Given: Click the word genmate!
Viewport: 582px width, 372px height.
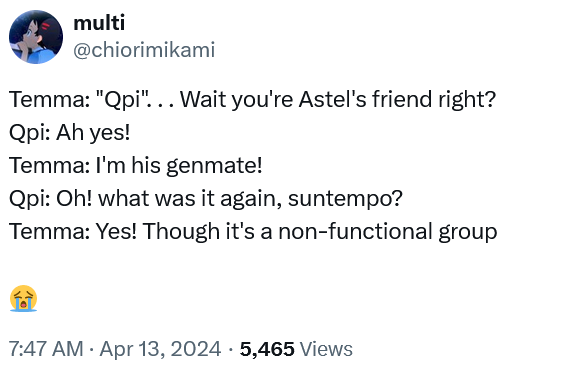Looking at the screenshot, I should [215, 166].
